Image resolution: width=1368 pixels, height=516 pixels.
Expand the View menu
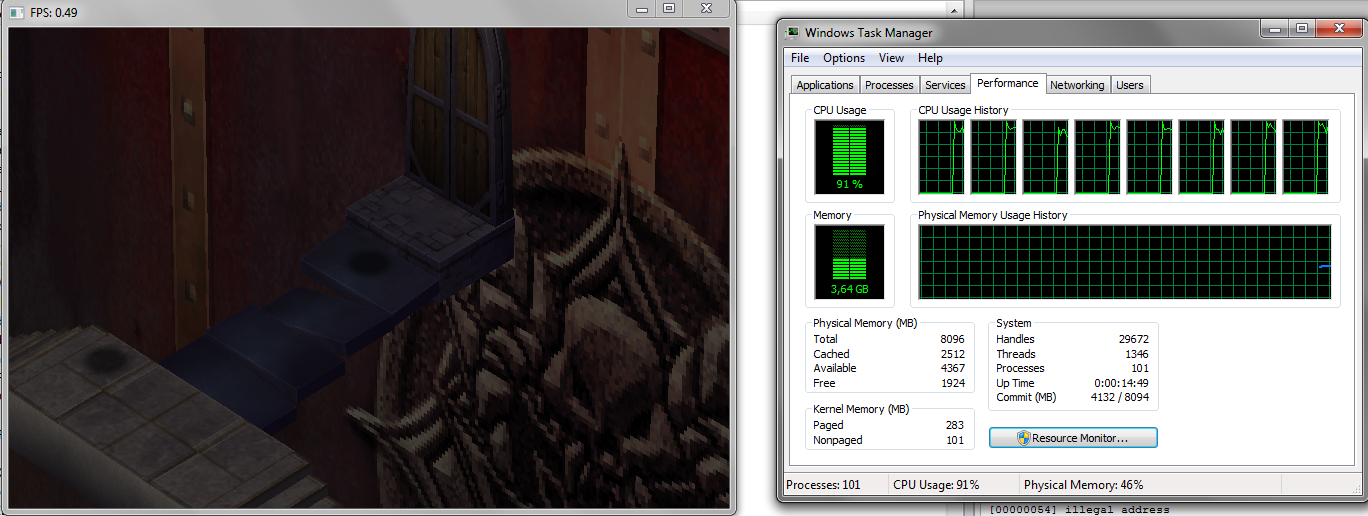891,58
